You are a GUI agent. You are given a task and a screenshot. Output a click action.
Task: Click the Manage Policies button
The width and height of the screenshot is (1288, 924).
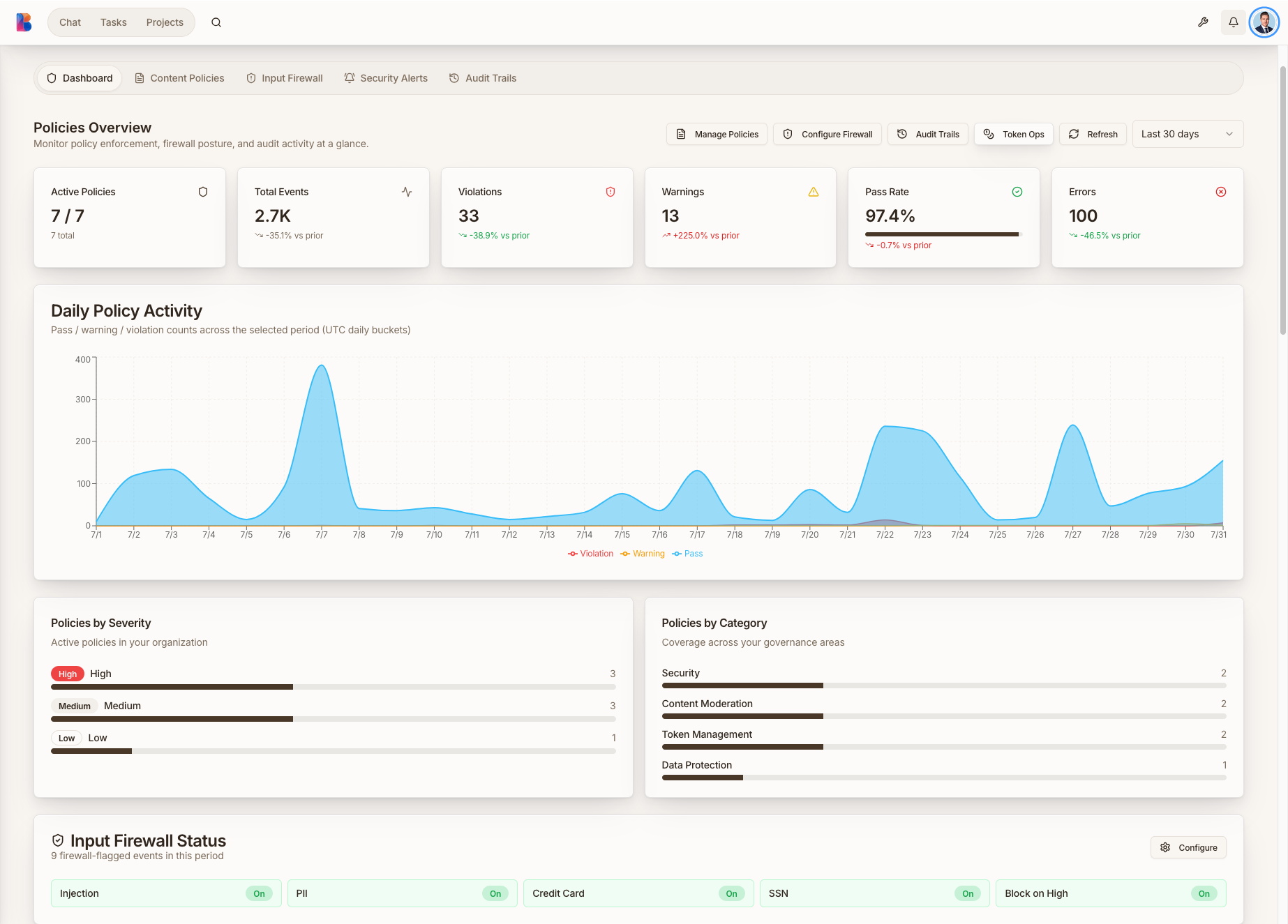[717, 134]
